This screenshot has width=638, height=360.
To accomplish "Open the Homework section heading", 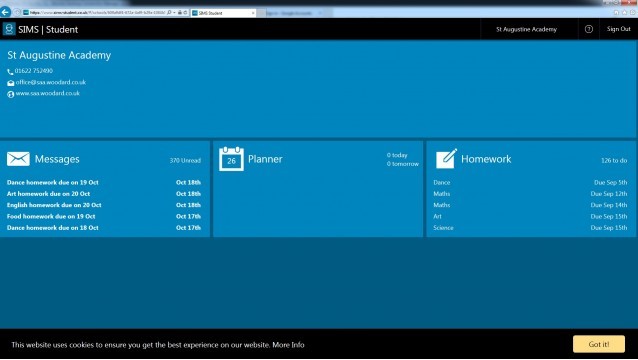I will (486, 159).
